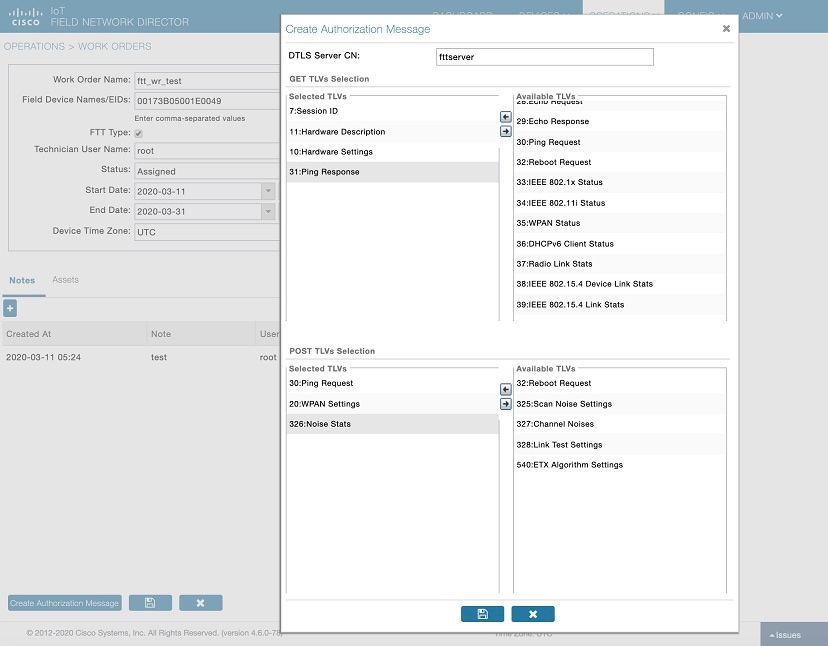Click the right arrow icon in GET TLVs Selection
Viewport: 828px width, 646px height.
tap(508, 131)
